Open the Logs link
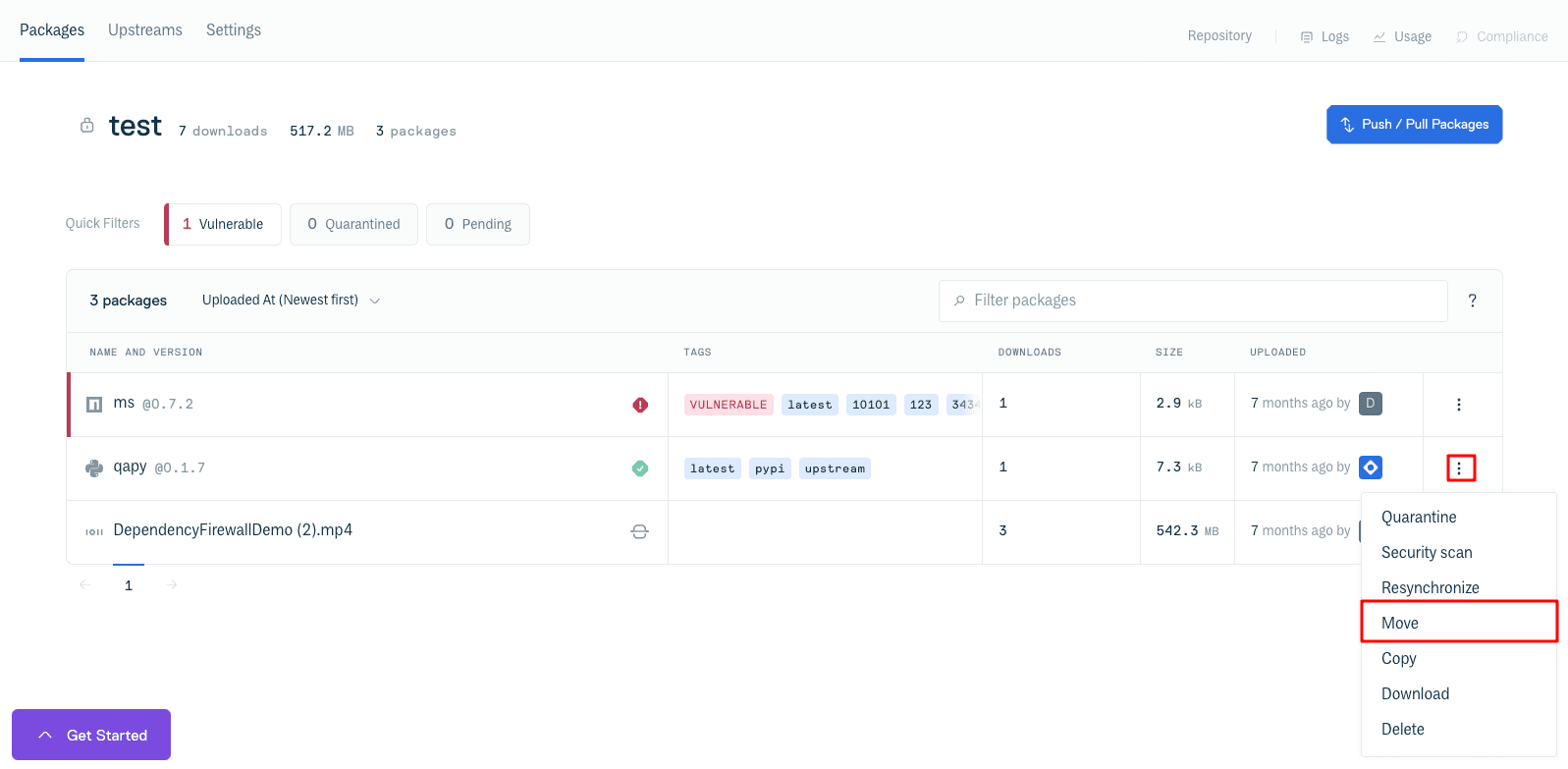Image resolution: width=1568 pixels, height=769 pixels. 1325,36
